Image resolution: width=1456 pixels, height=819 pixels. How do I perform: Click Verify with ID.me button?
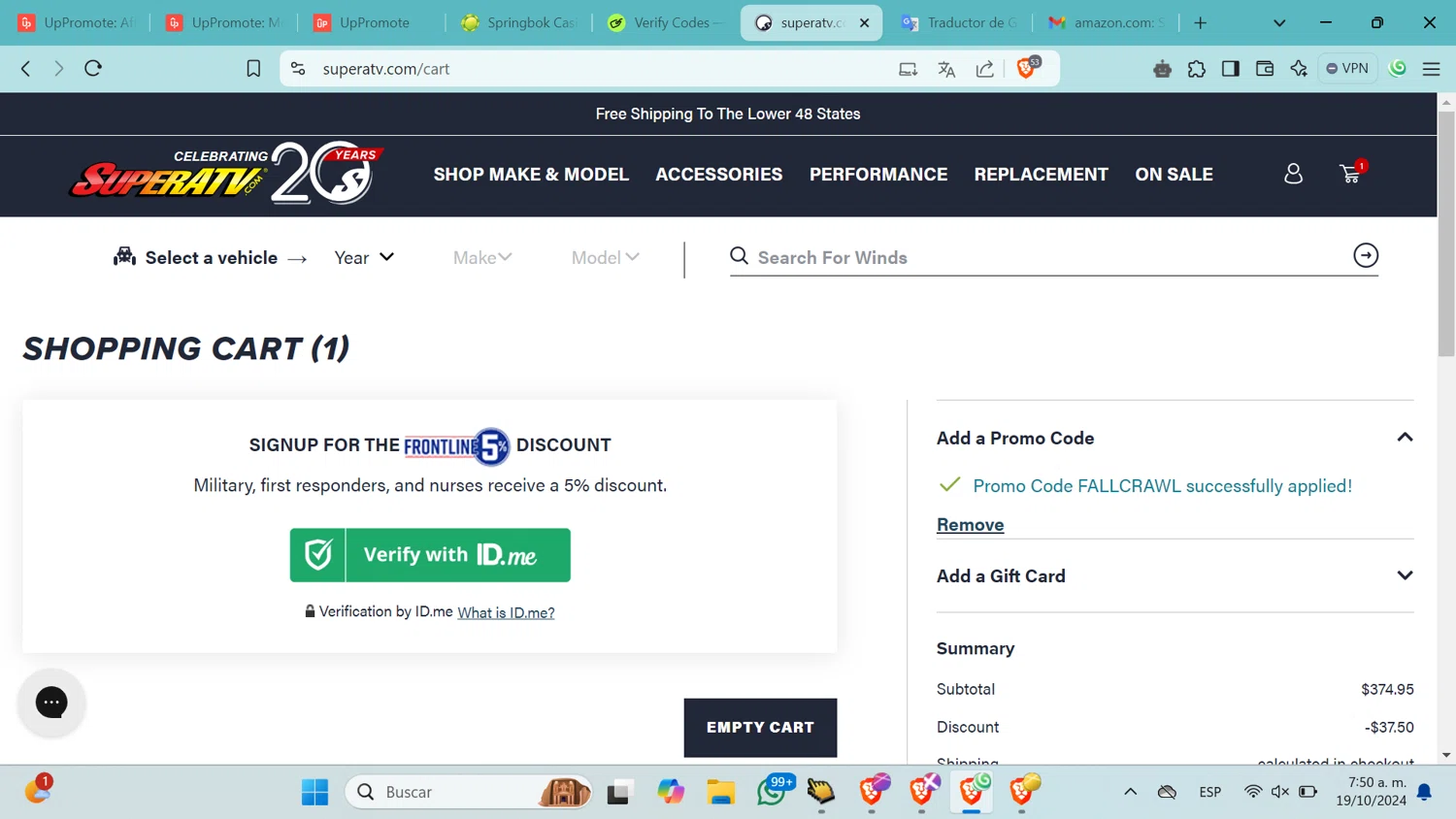click(430, 555)
